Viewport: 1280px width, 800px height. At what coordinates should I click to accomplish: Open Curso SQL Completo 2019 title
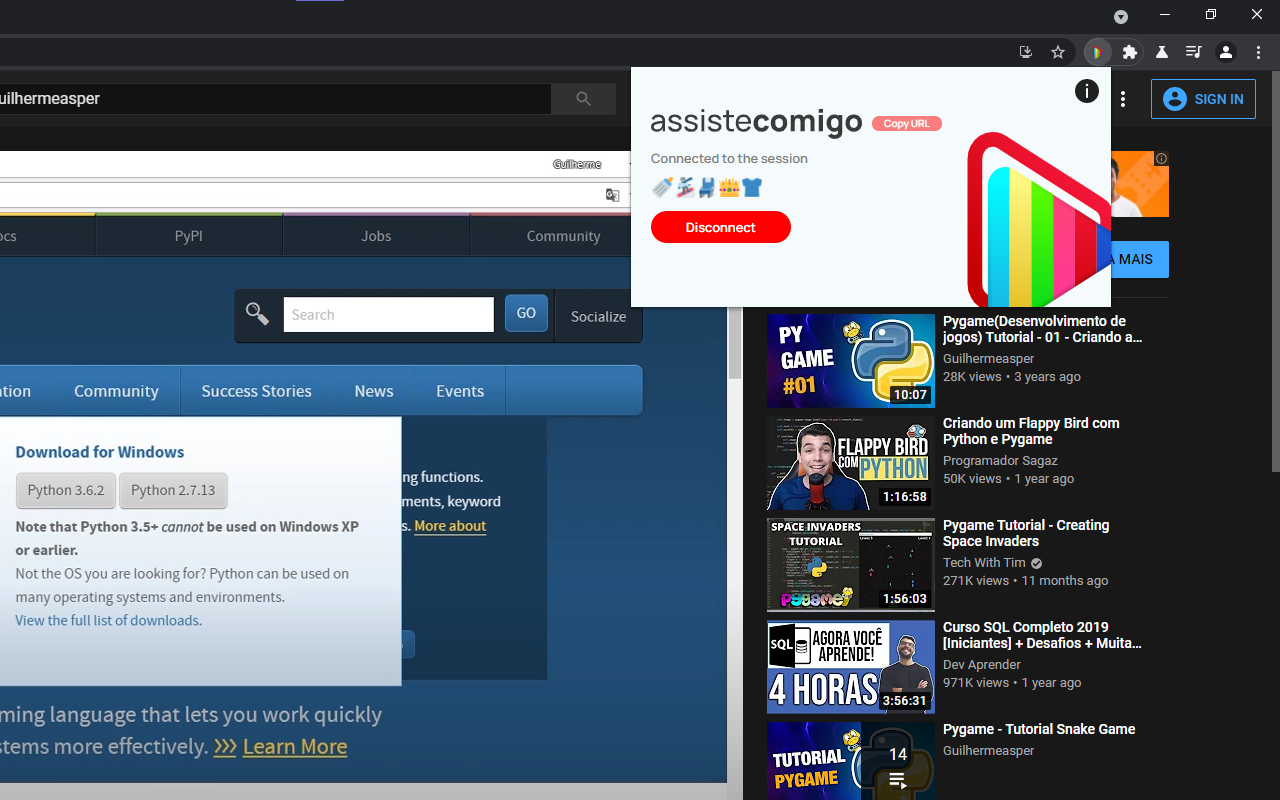[1042, 635]
